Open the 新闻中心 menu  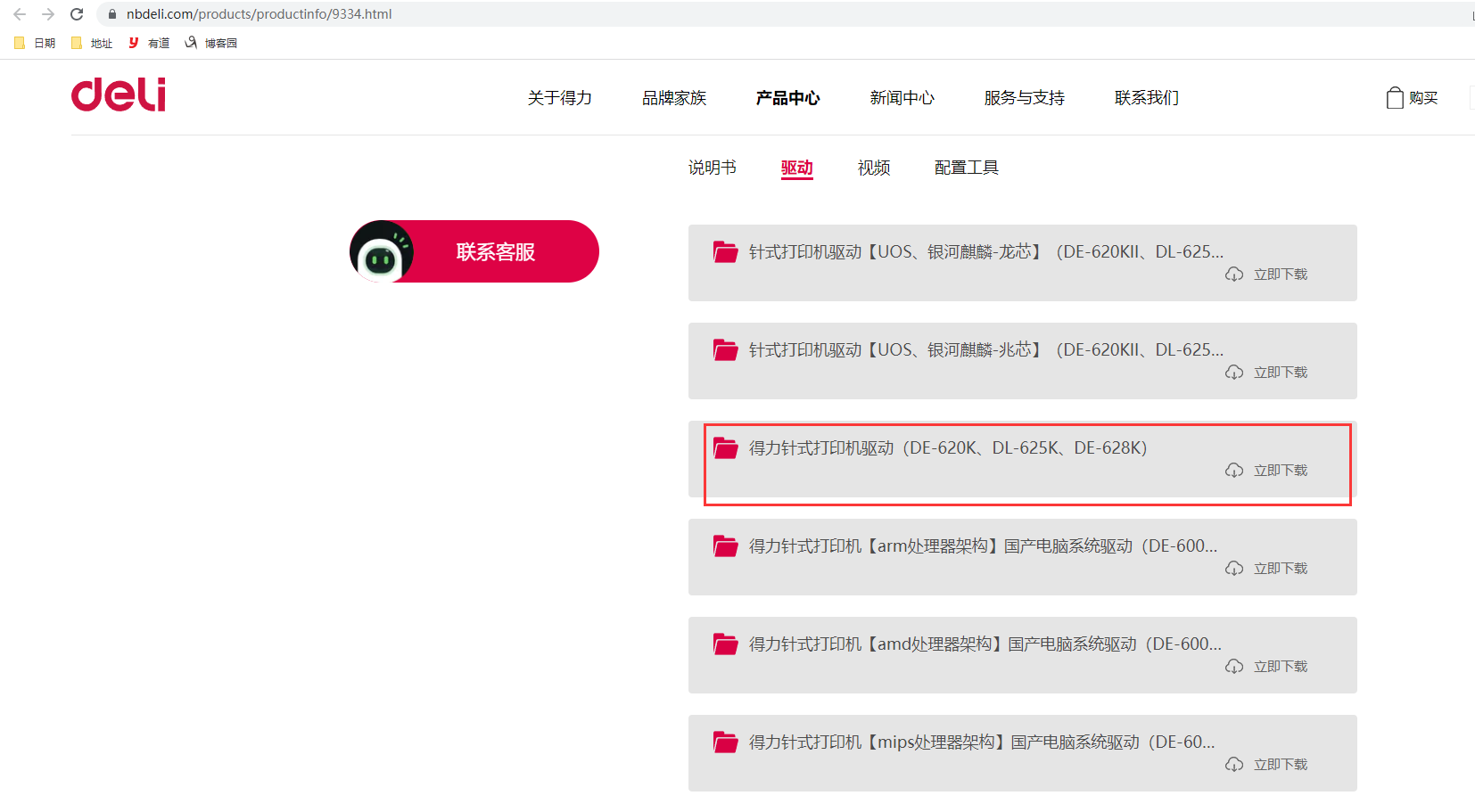pos(902,98)
